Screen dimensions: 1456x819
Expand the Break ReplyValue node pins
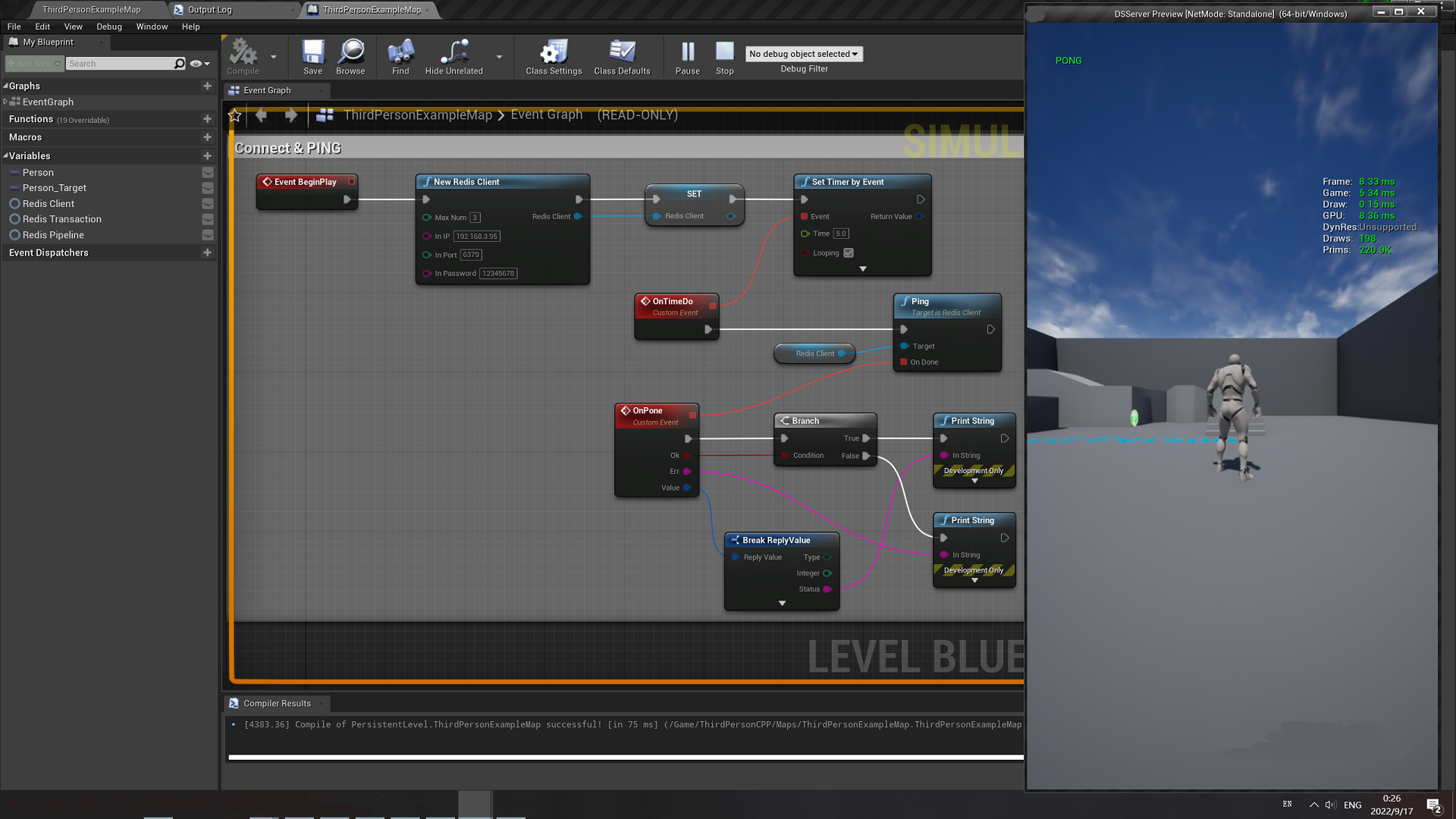tap(782, 604)
